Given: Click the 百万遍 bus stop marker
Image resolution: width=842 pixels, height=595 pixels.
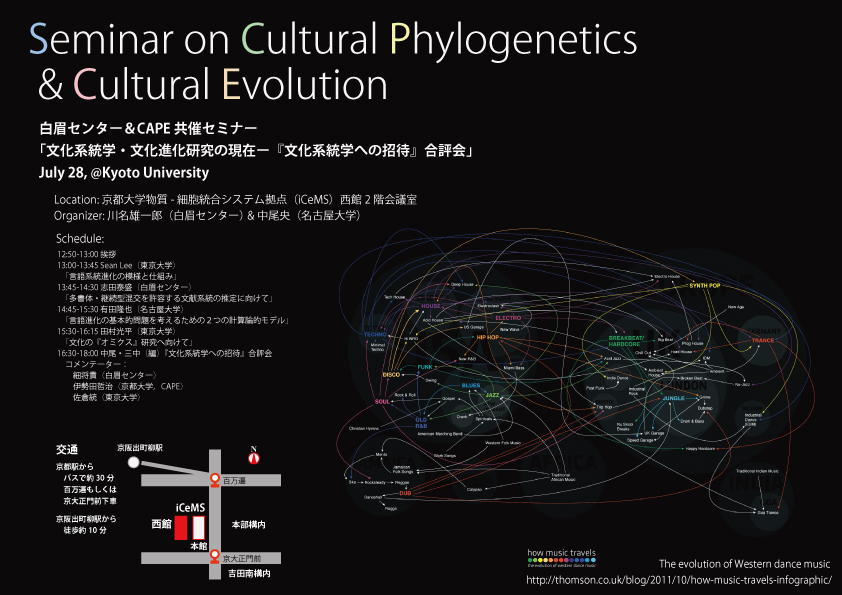Looking at the screenshot, I should (x=215, y=478).
